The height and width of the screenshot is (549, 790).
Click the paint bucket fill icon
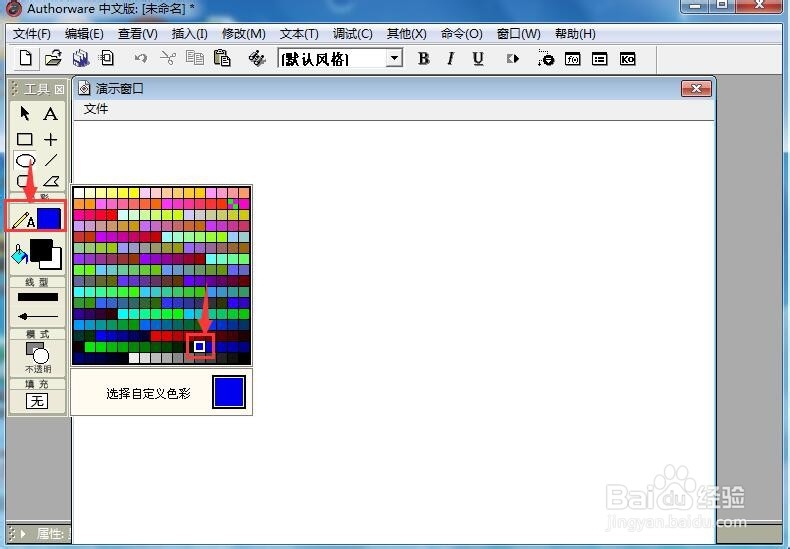[x=20, y=254]
